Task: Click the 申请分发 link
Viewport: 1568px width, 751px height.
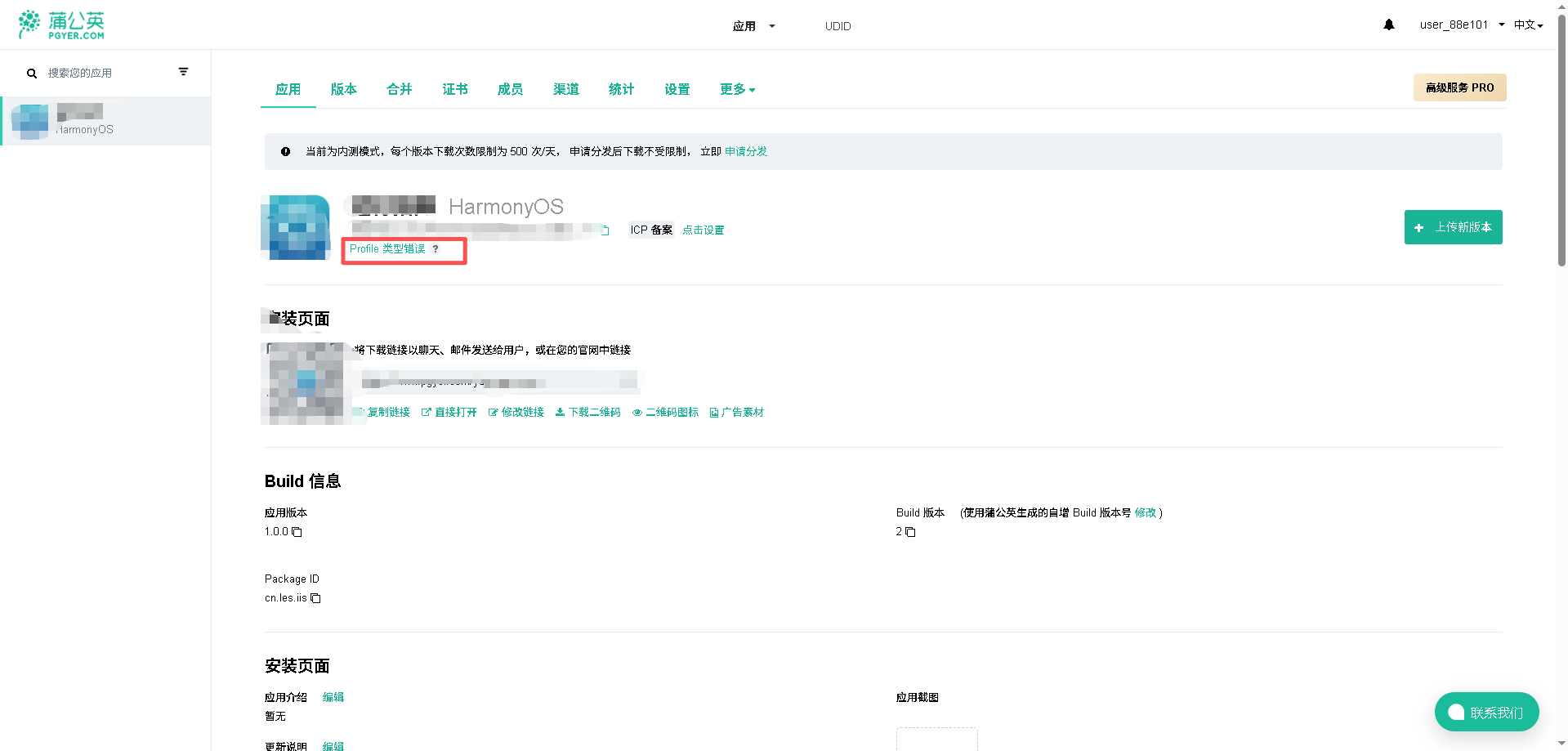Action: point(746,151)
